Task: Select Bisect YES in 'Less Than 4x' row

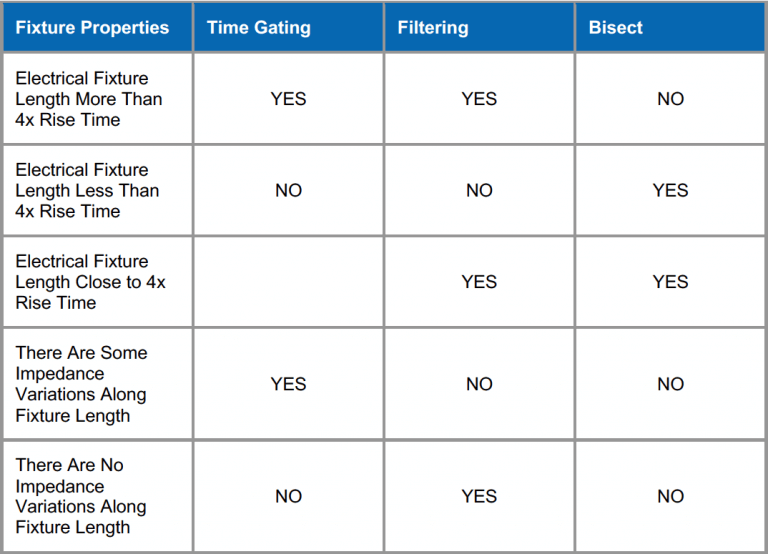Action: point(670,190)
